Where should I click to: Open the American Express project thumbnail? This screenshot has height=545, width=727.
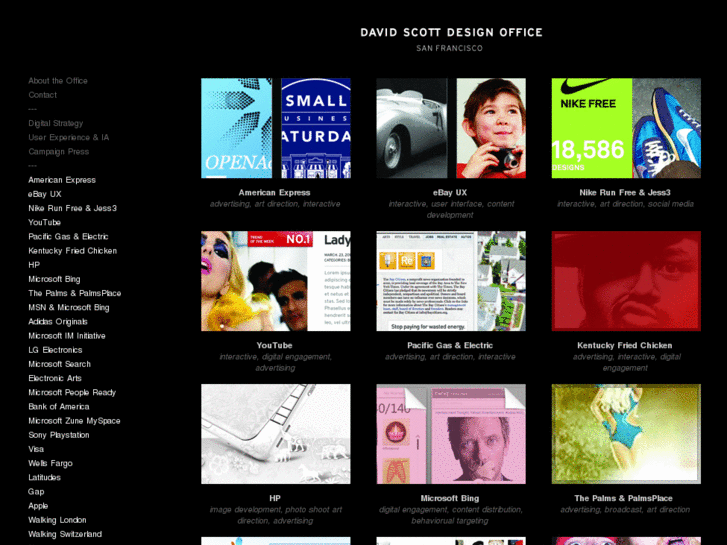point(275,128)
